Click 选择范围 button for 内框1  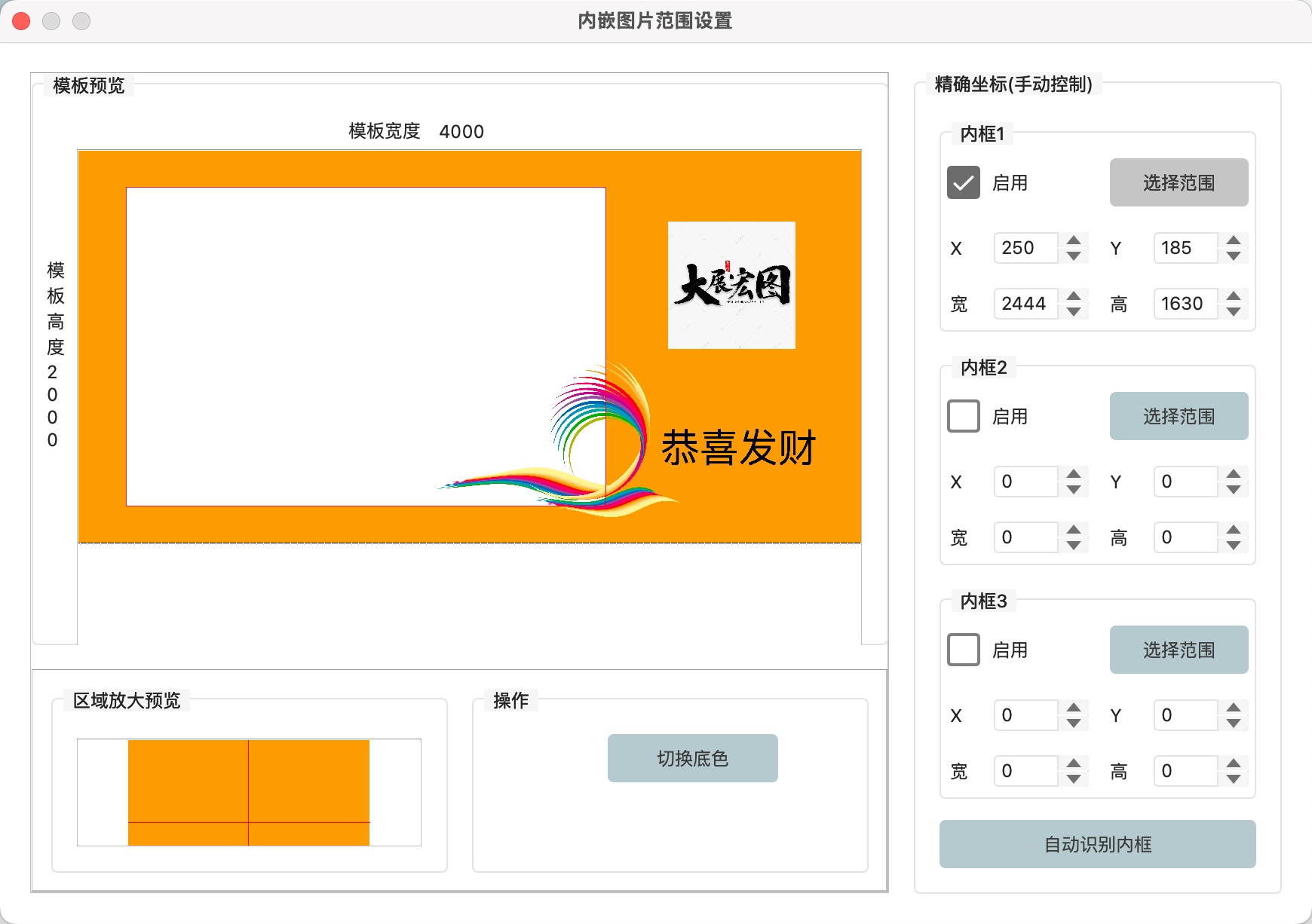pyautogui.click(x=1178, y=183)
